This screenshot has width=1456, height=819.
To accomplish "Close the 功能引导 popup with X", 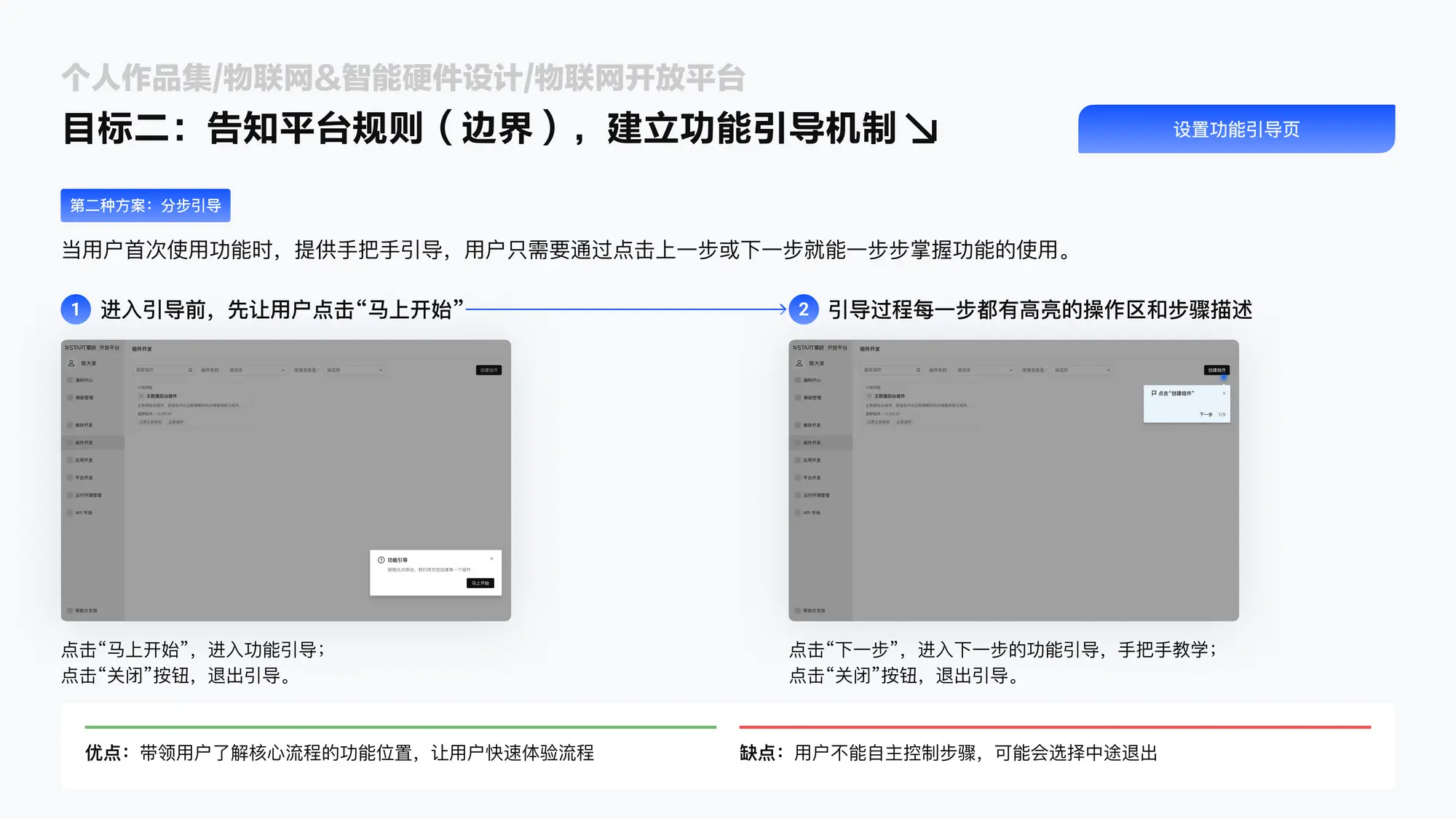I will [x=491, y=559].
